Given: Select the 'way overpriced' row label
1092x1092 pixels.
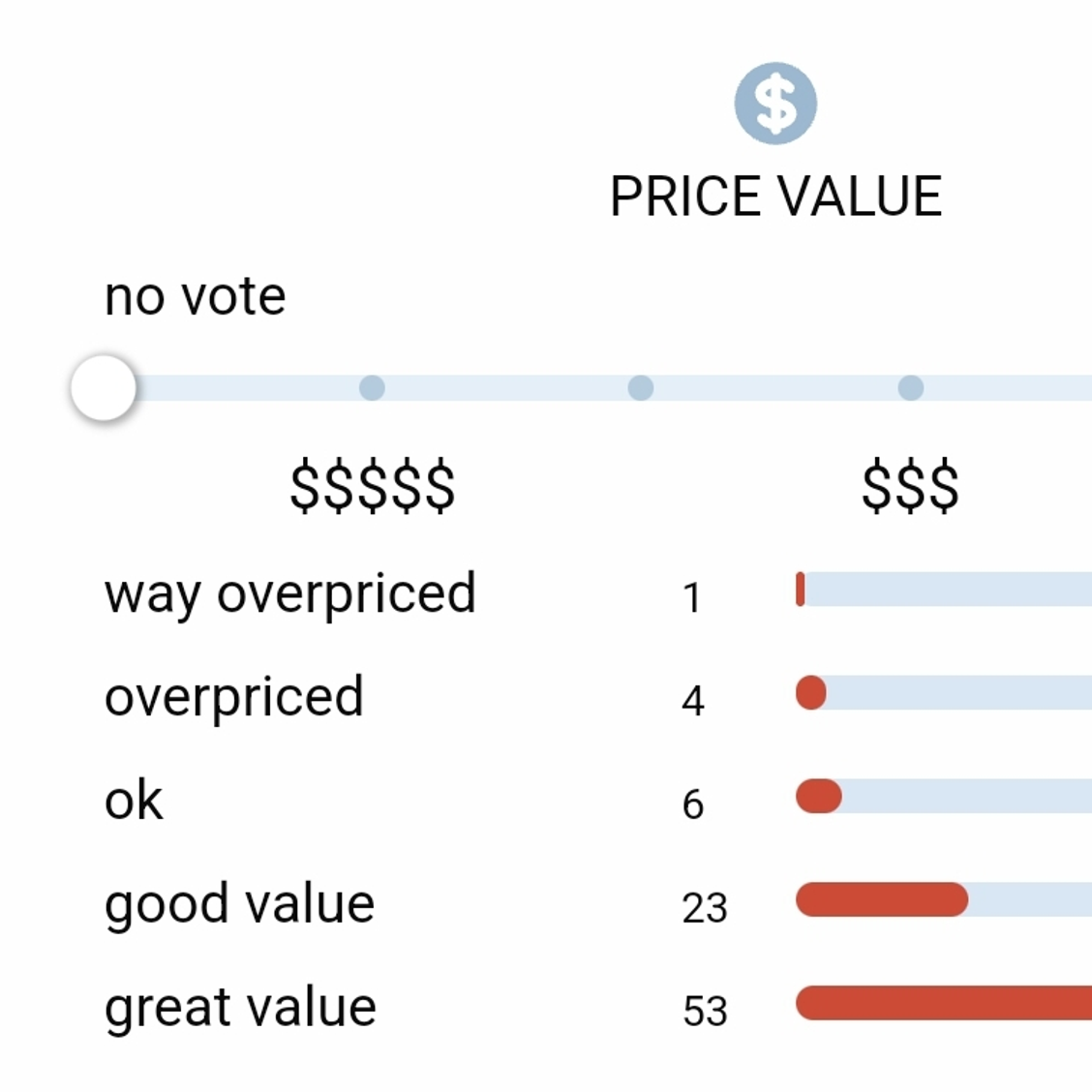Looking at the screenshot, I should tap(289, 594).
